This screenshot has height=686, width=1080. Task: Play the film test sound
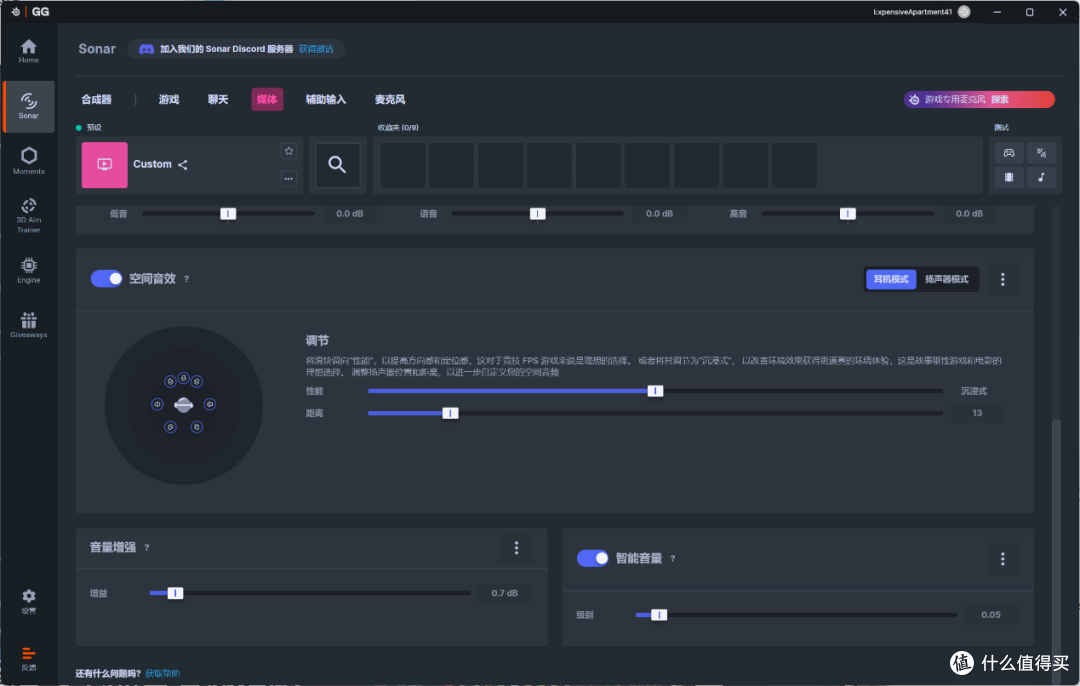click(x=1008, y=177)
